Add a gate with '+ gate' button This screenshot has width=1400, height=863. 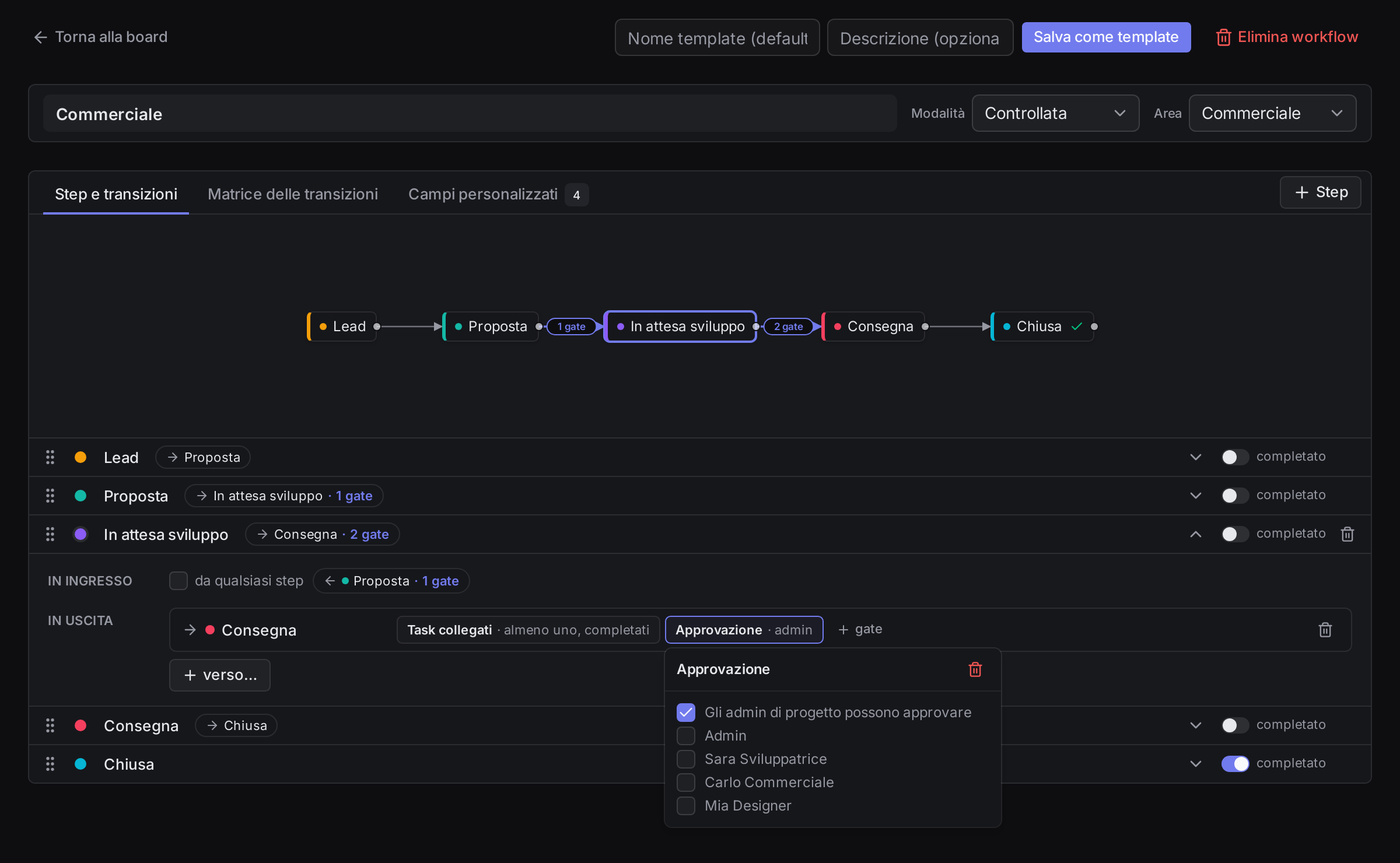860,629
